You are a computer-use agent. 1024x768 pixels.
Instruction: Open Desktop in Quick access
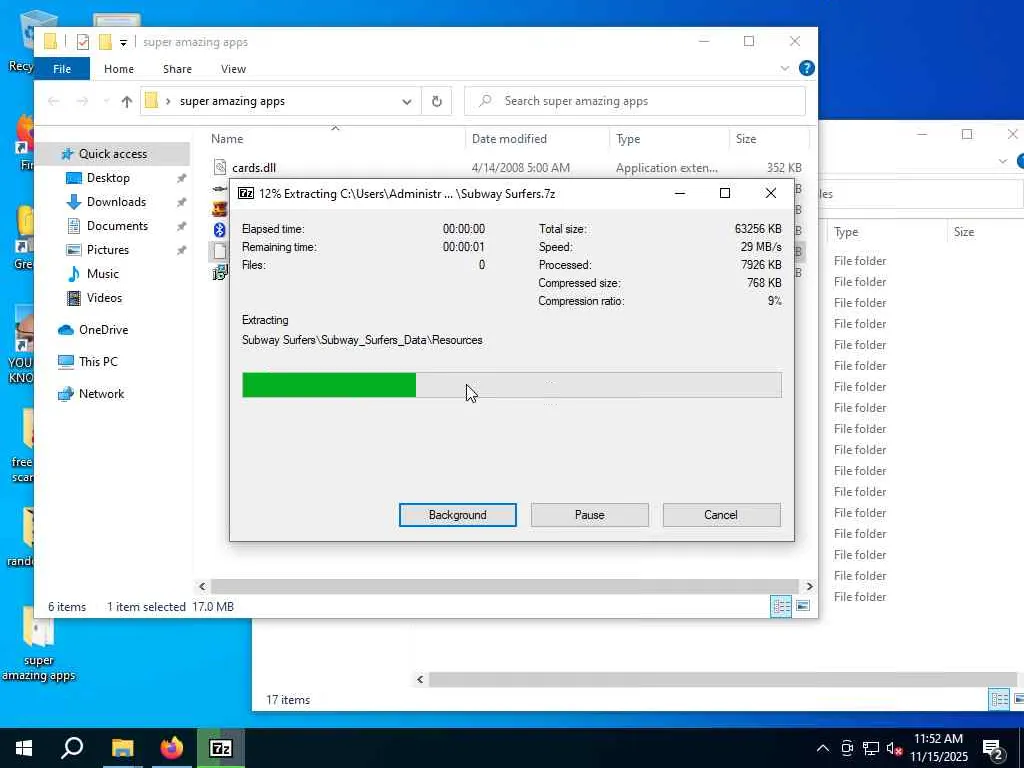pos(108,178)
